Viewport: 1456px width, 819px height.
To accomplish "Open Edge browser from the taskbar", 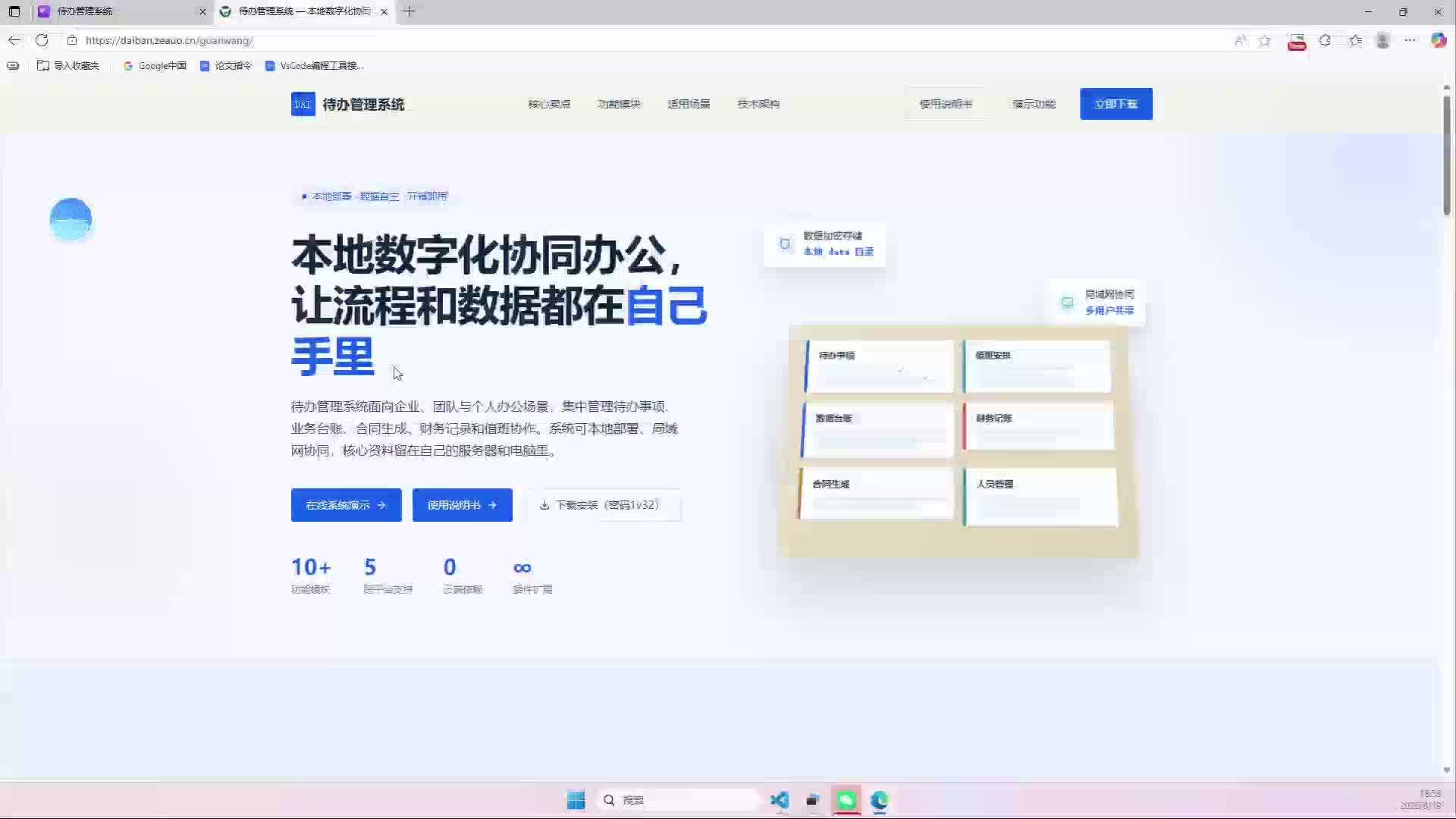I will click(880, 800).
